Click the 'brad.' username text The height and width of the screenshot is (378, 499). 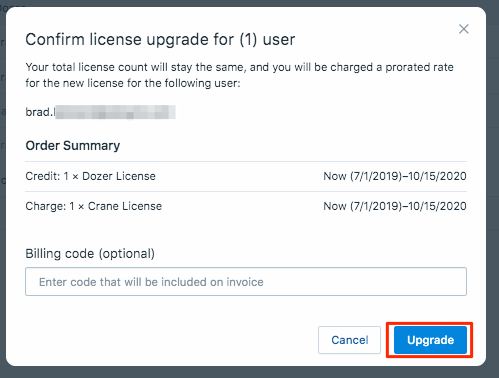[39, 112]
